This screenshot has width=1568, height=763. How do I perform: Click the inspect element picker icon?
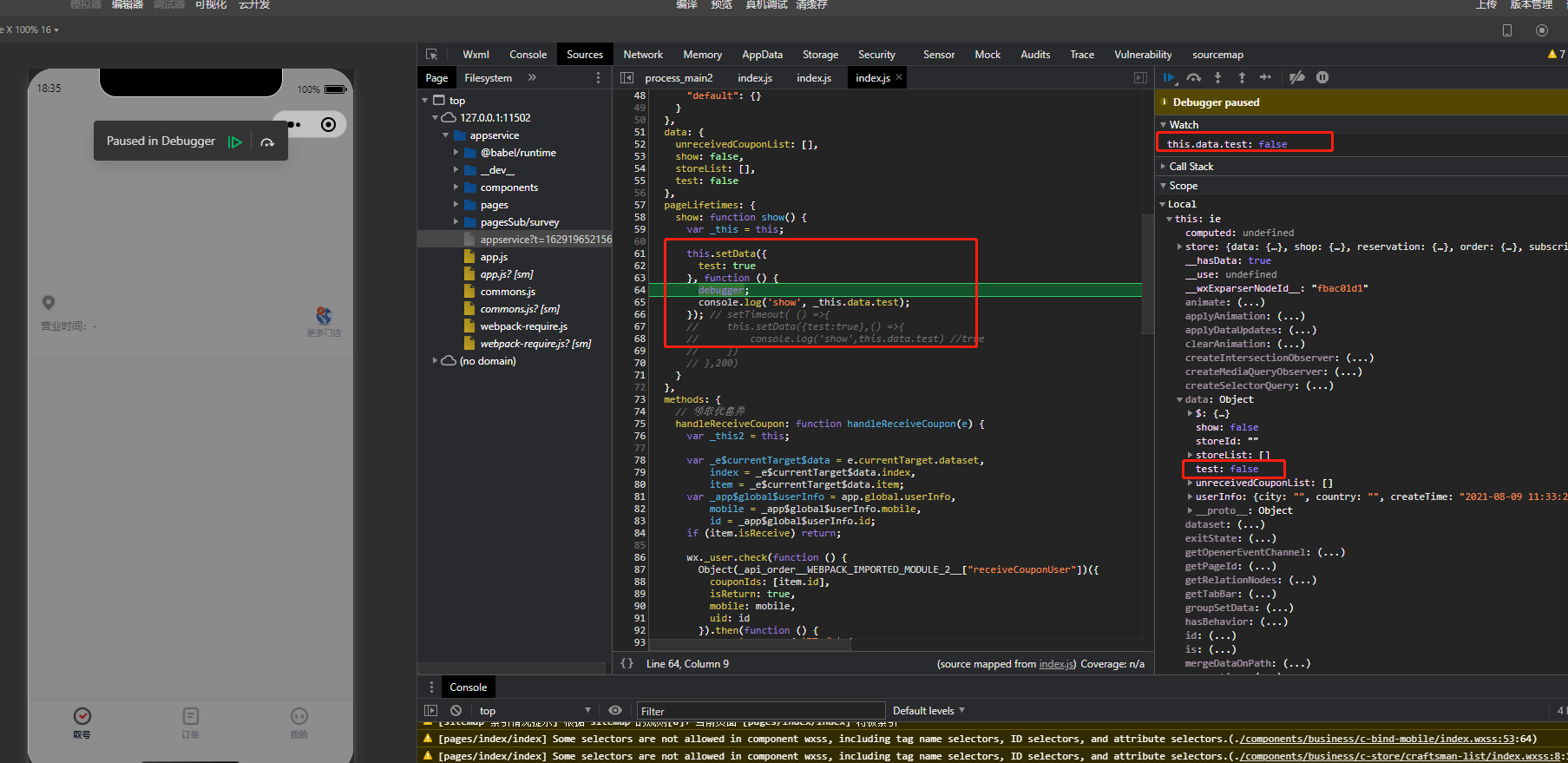pos(431,54)
